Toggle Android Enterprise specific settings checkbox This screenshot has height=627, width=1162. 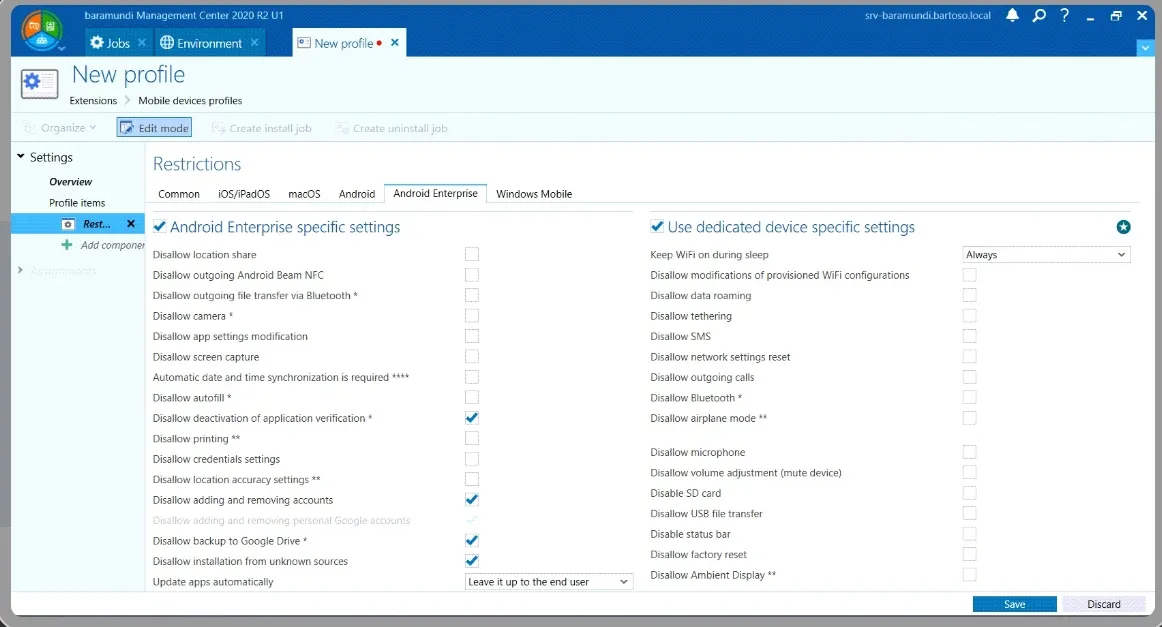coord(159,227)
